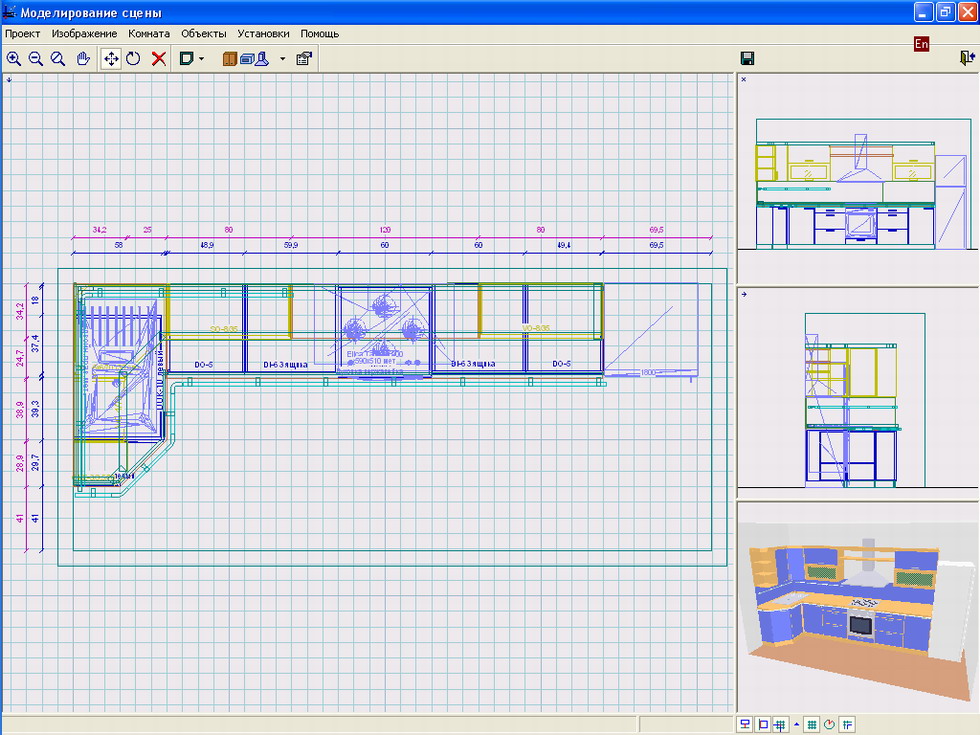Click the zoom in magnifier icon

[x=14, y=59]
